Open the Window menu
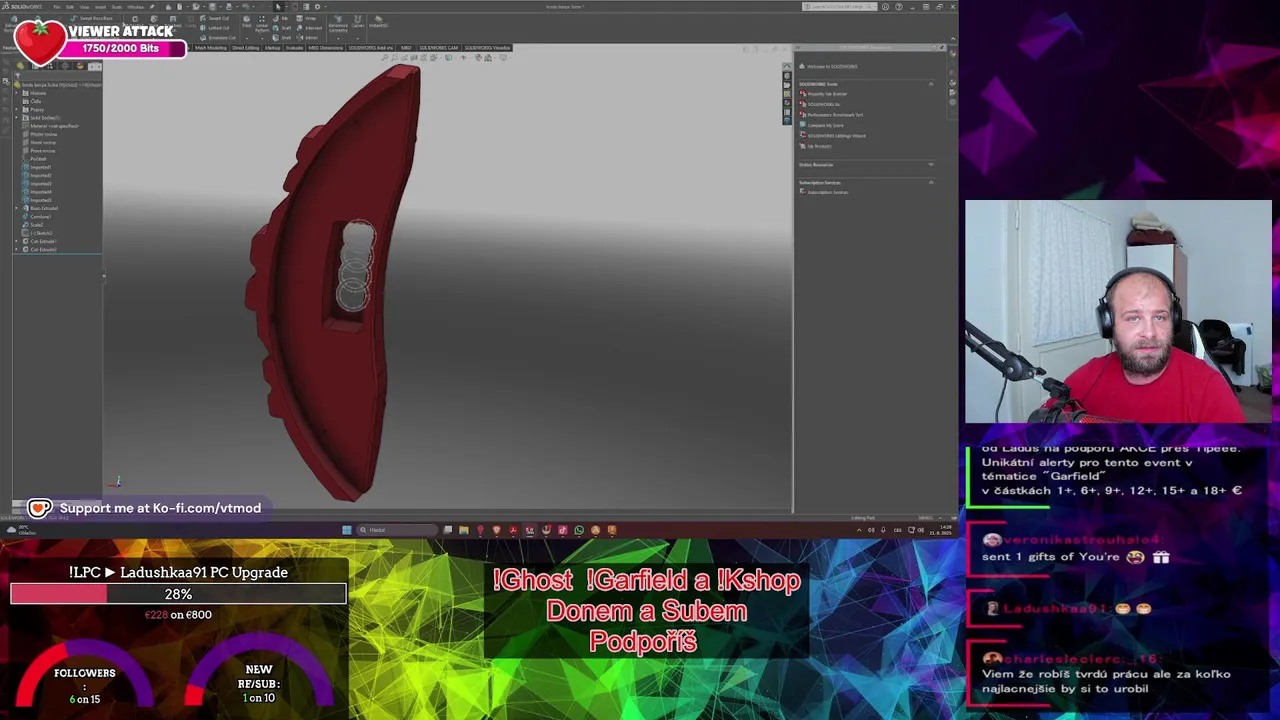1280x720 pixels. [135, 7]
